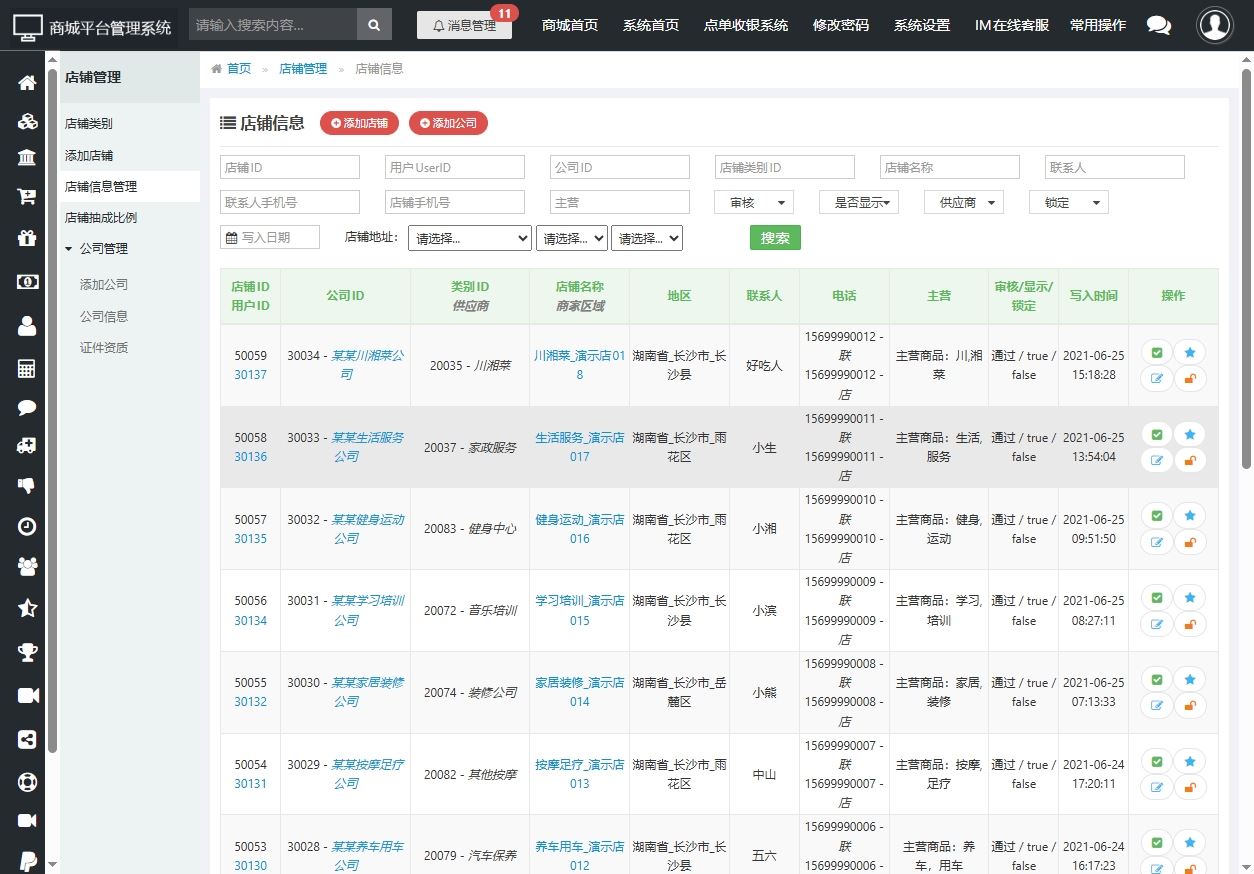Open 系统设置 in the top navigation
Image resolution: width=1254 pixels, height=874 pixels.
pyautogui.click(x=922, y=26)
